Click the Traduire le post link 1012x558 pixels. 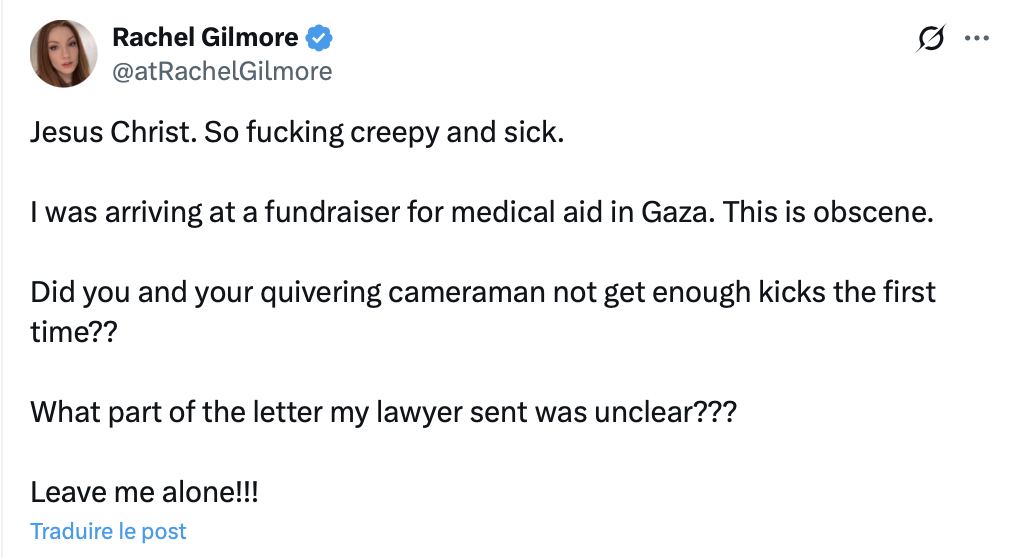(109, 531)
